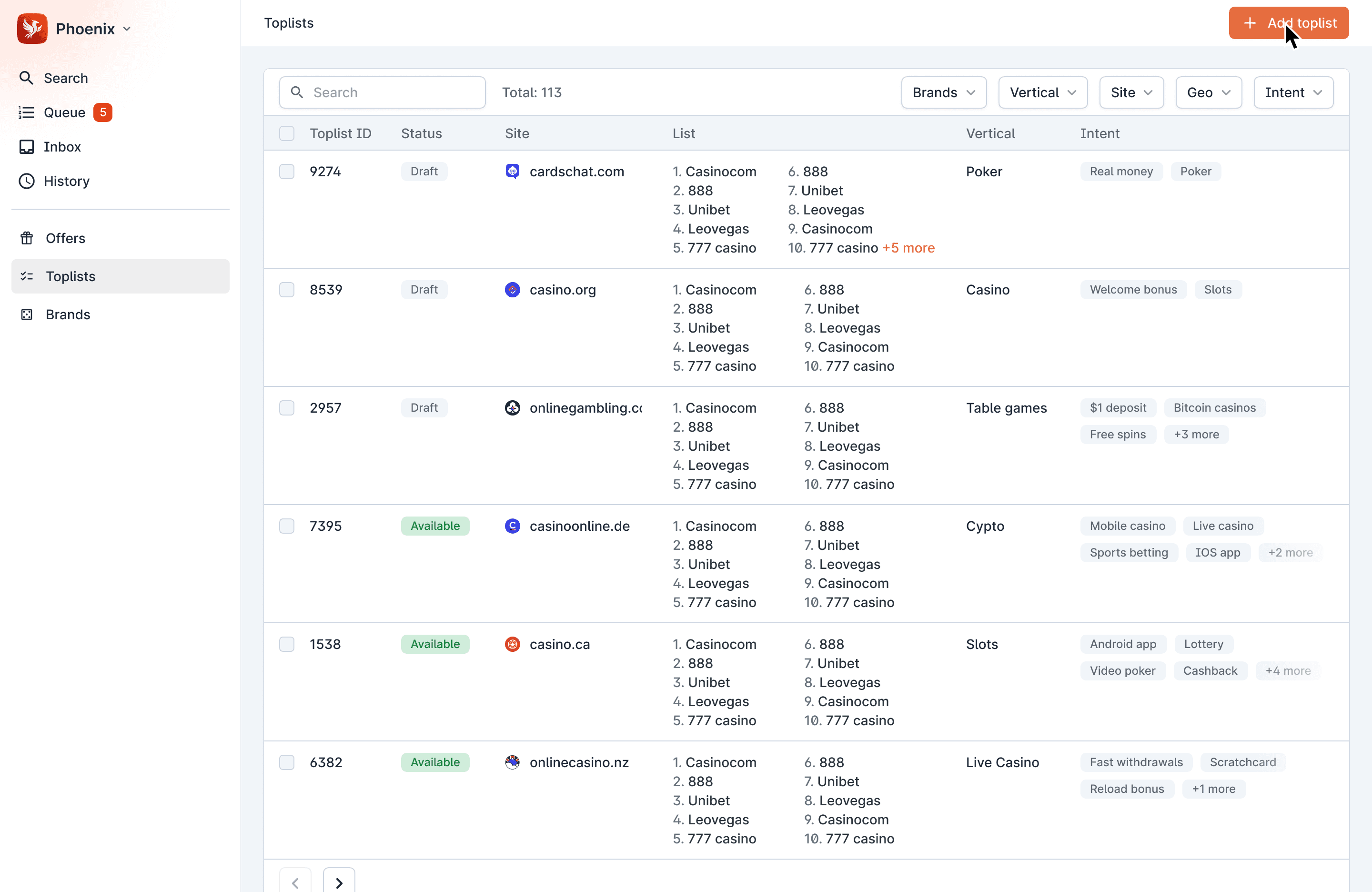Expand the +3 more intent tags
The width and height of the screenshot is (1372, 892).
1196,434
